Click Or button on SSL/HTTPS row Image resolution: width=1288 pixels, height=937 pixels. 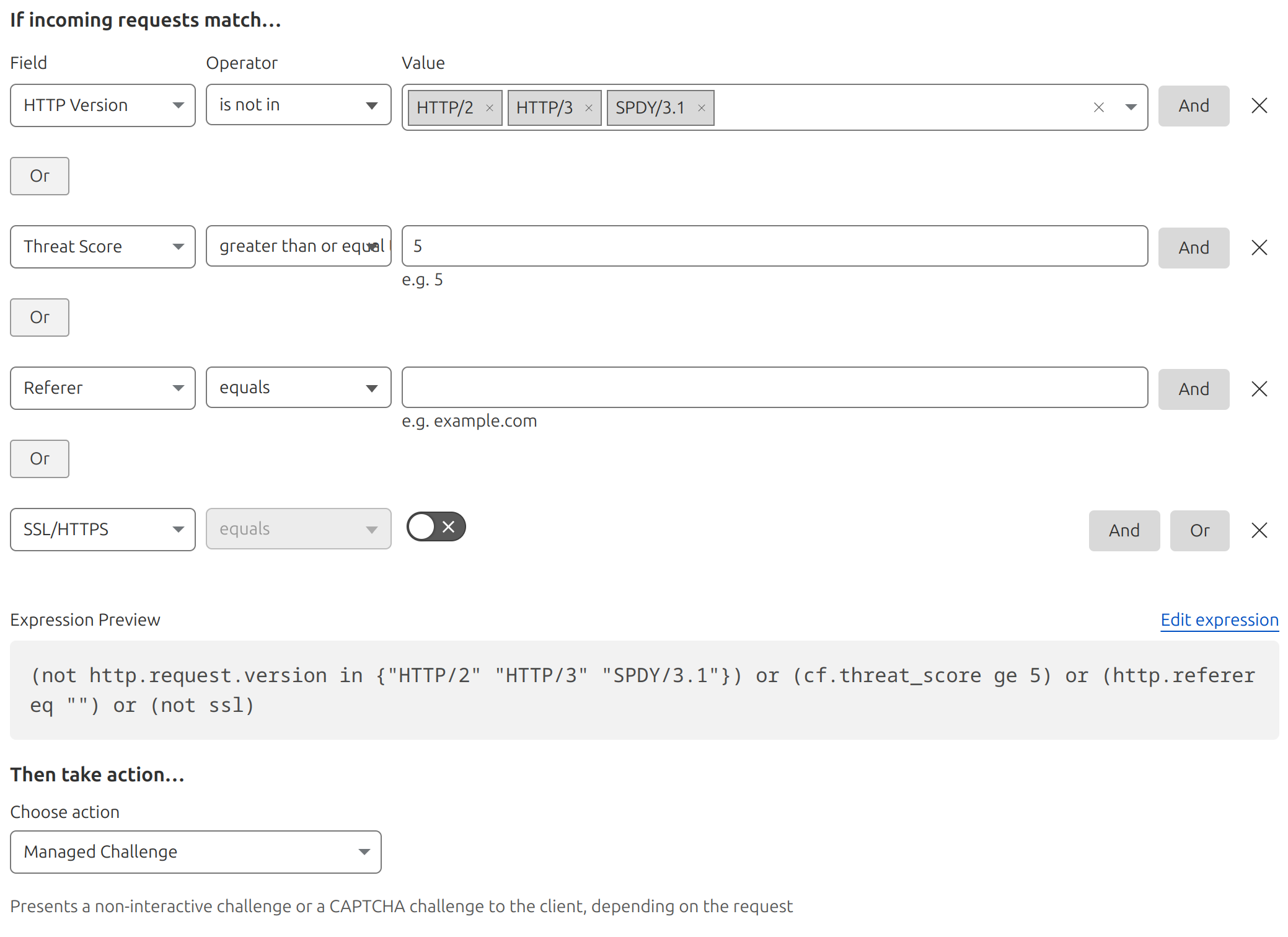pos(1199,530)
